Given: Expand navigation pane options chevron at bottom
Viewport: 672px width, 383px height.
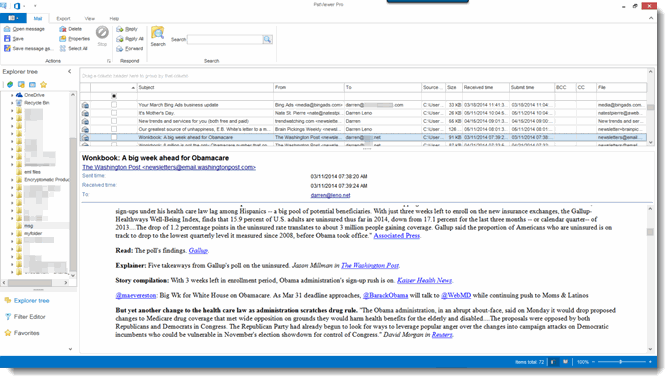Looking at the screenshot, I should [70, 349].
